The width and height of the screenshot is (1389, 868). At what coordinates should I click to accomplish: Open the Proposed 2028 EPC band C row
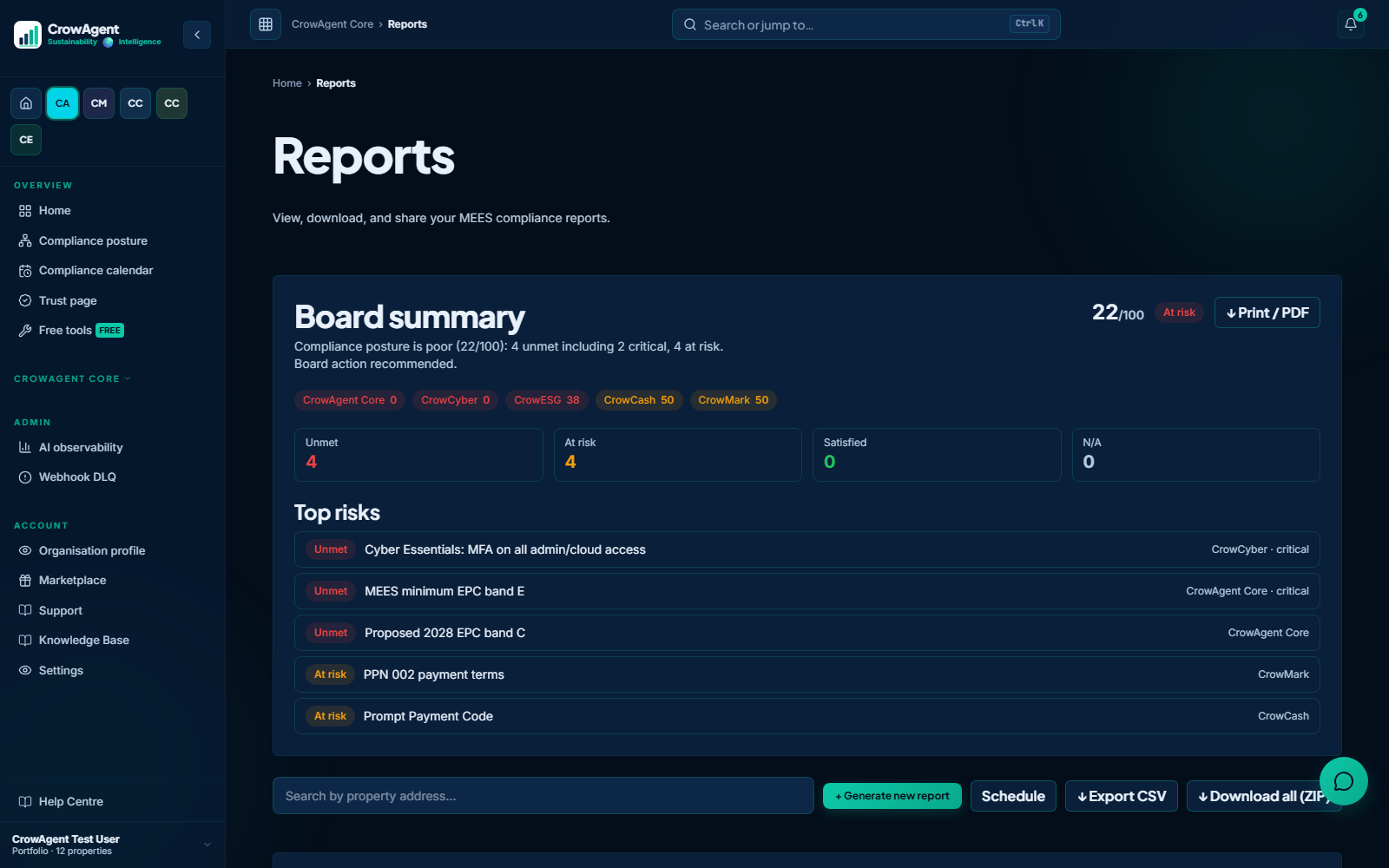tap(807, 633)
